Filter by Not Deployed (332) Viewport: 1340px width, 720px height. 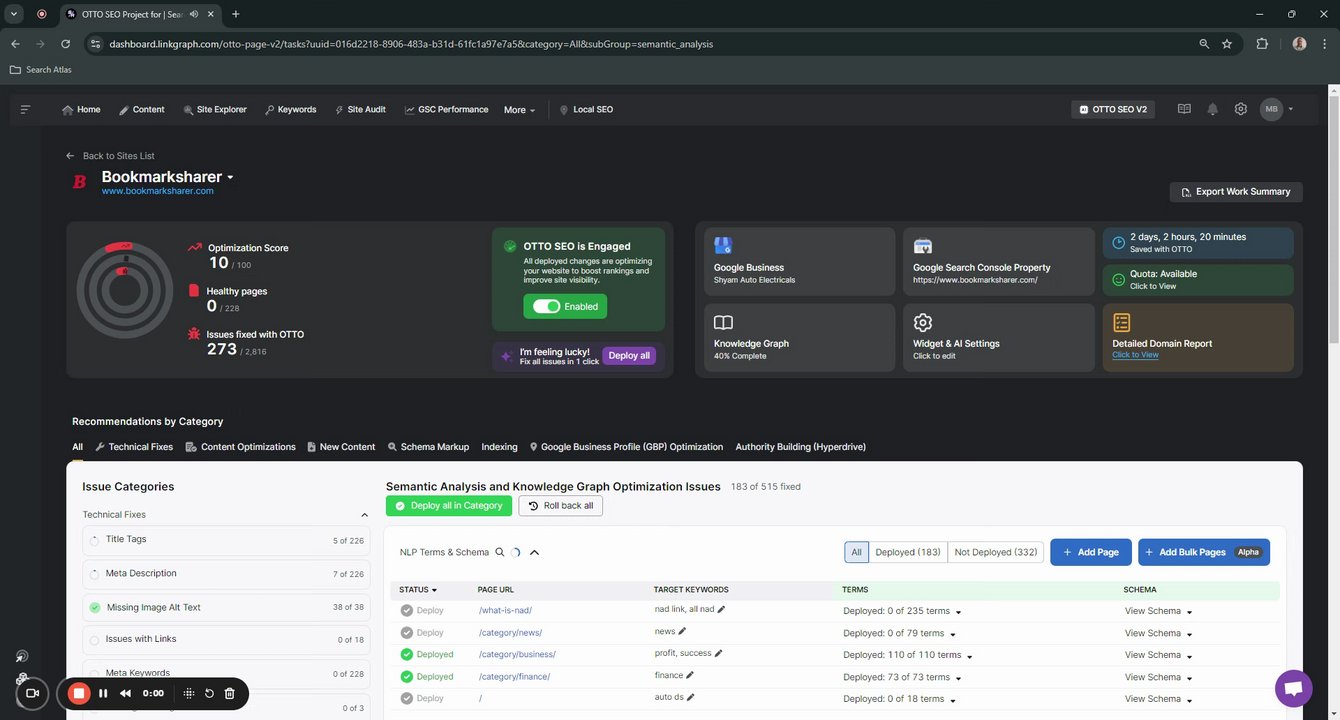996,552
